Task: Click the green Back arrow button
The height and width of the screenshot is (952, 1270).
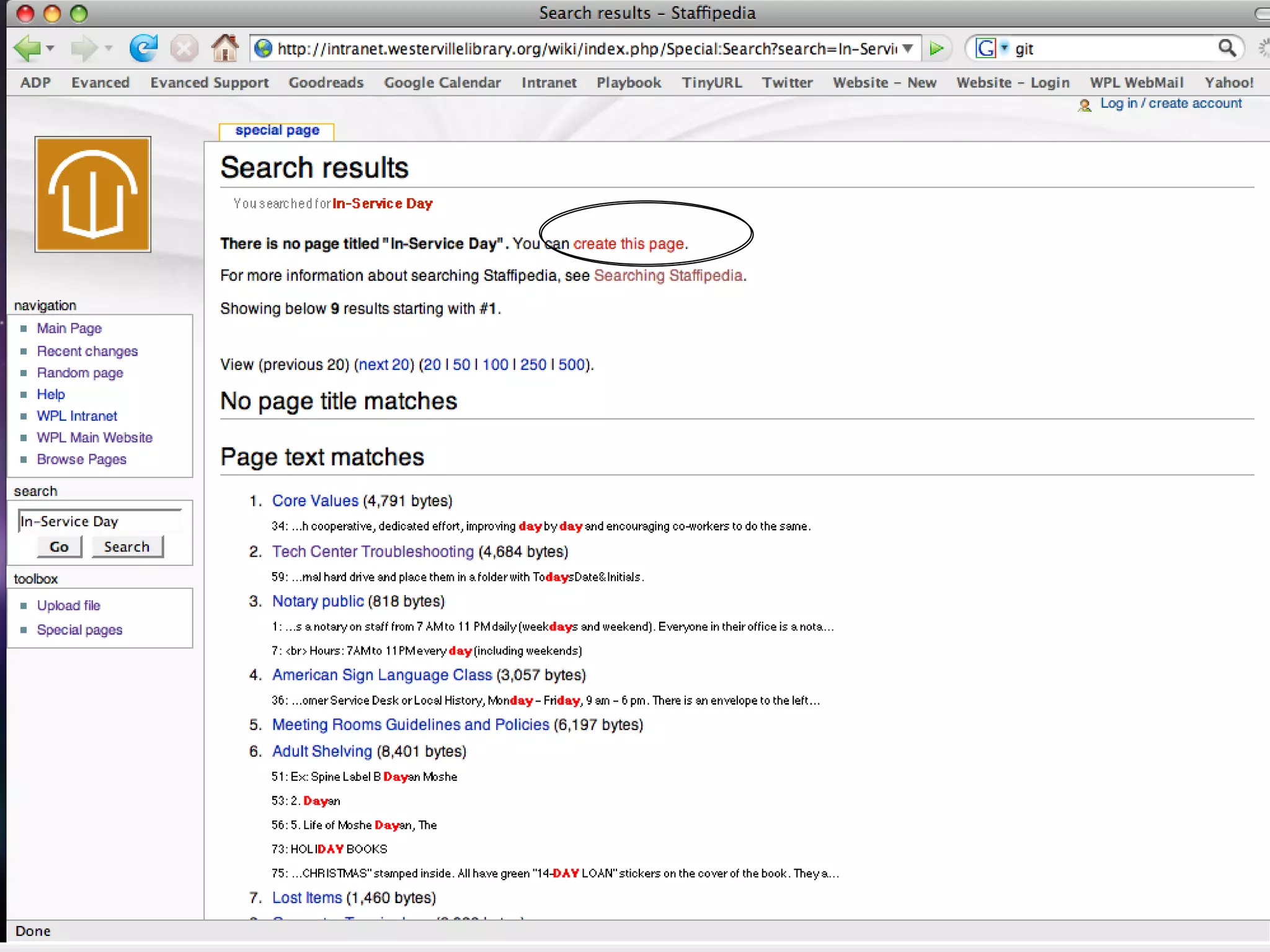Action: (26, 48)
